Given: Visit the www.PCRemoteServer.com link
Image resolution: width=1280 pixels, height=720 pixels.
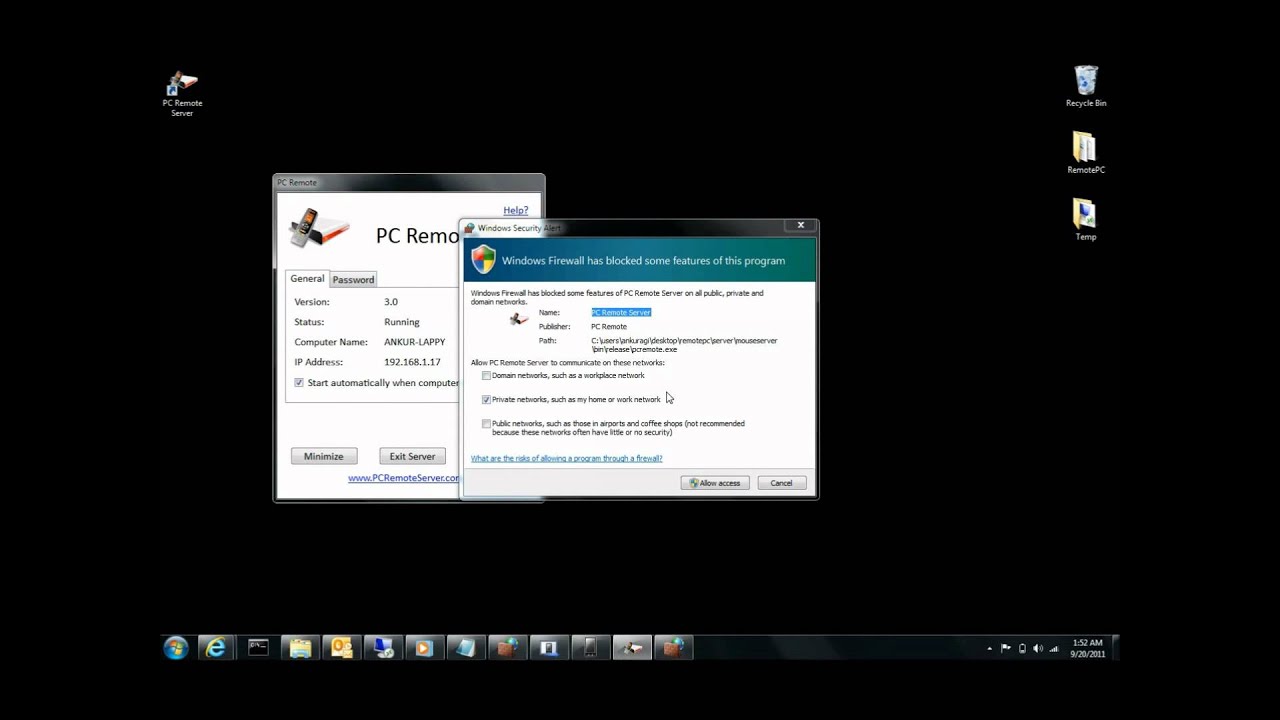Looking at the screenshot, I should [x=403, y=478].
